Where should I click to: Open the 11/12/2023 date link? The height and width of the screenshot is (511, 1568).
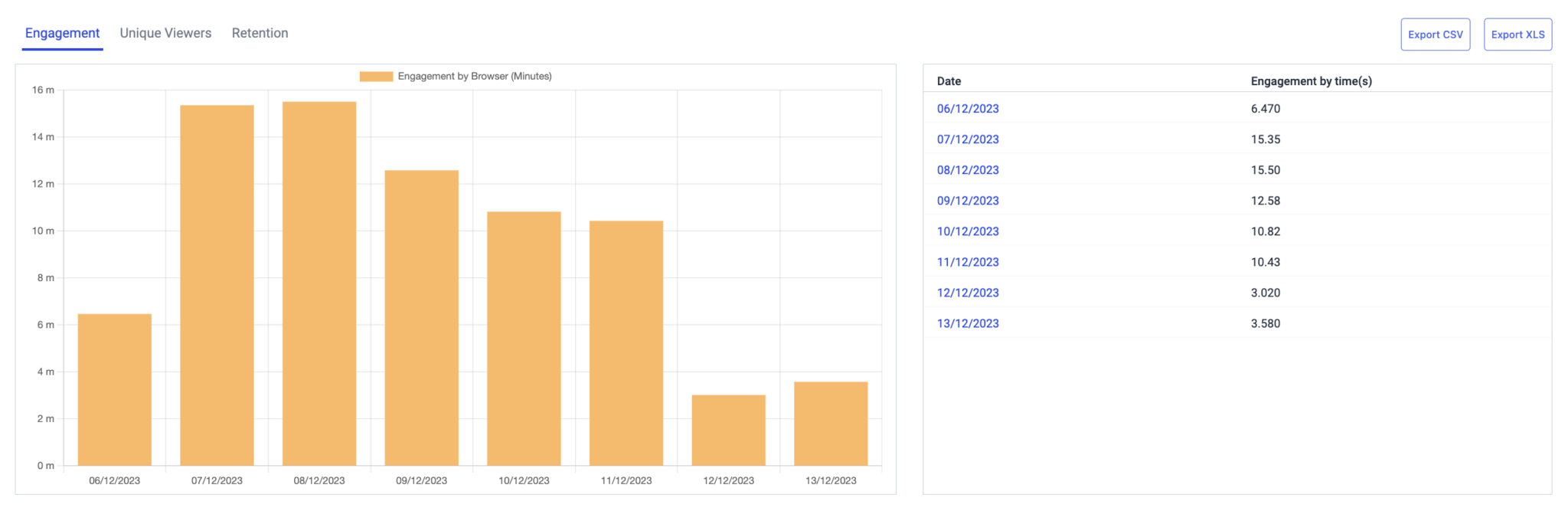pos(968,262)
